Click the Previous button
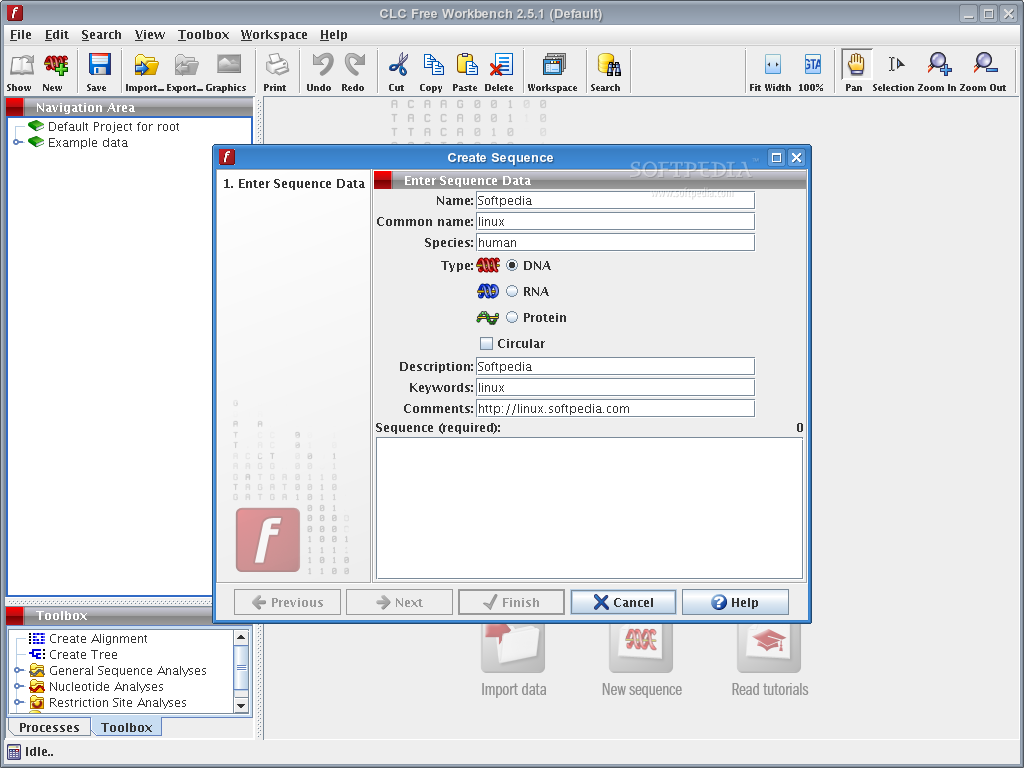The image size is (1024, 768). [x=287, y=602]
